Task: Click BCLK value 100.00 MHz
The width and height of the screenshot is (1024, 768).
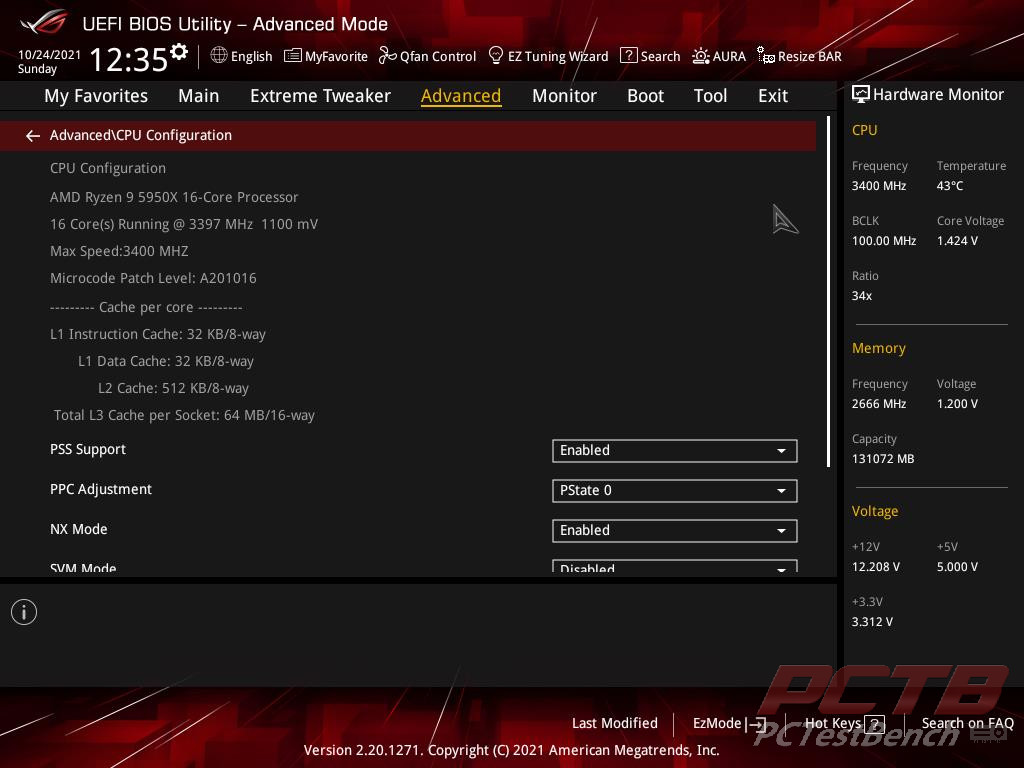Action: pyautogui.click(x=884, y=241)
